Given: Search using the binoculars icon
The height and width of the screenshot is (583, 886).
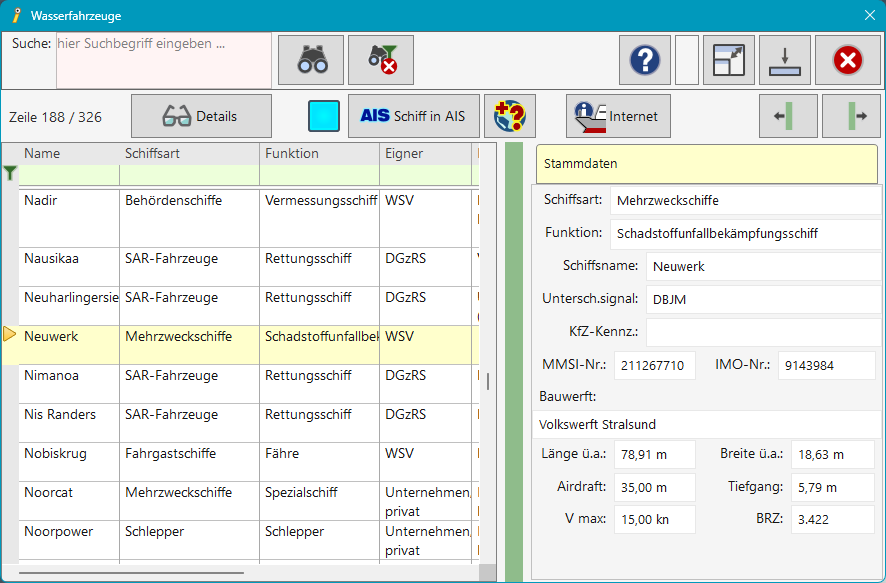Looking at the screenshot, I should pyautogui.click(x=310, y=60).
